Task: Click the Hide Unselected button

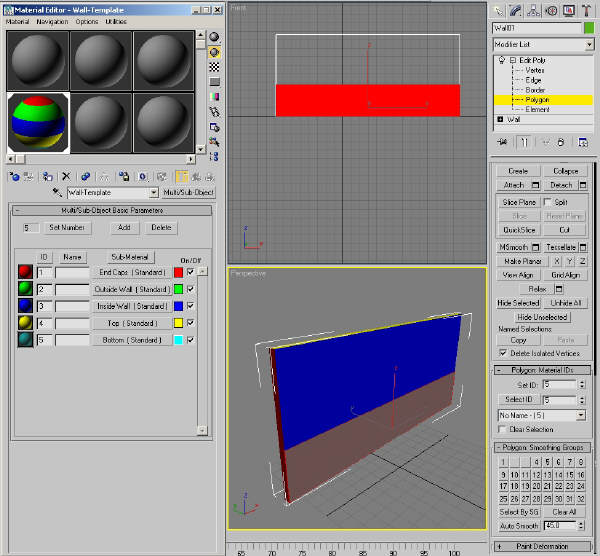Action: coord(542,317)
